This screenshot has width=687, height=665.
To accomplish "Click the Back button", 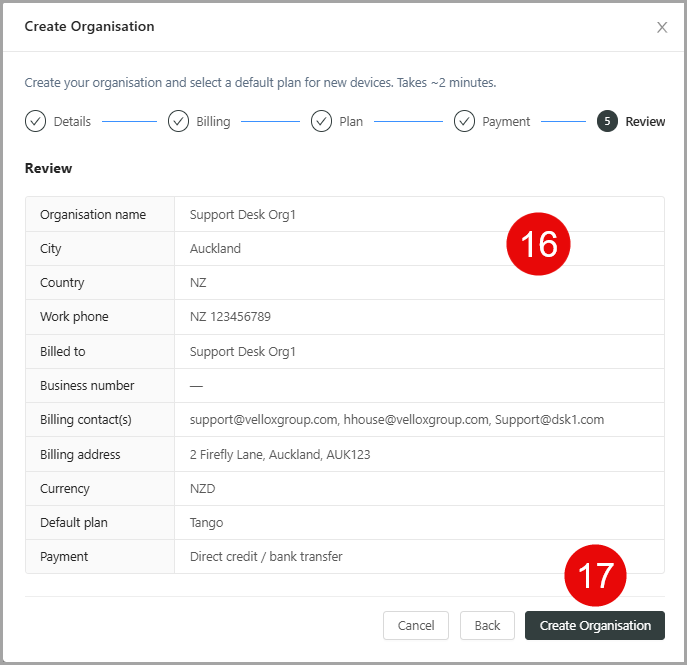I will click(x=487, y=625).
